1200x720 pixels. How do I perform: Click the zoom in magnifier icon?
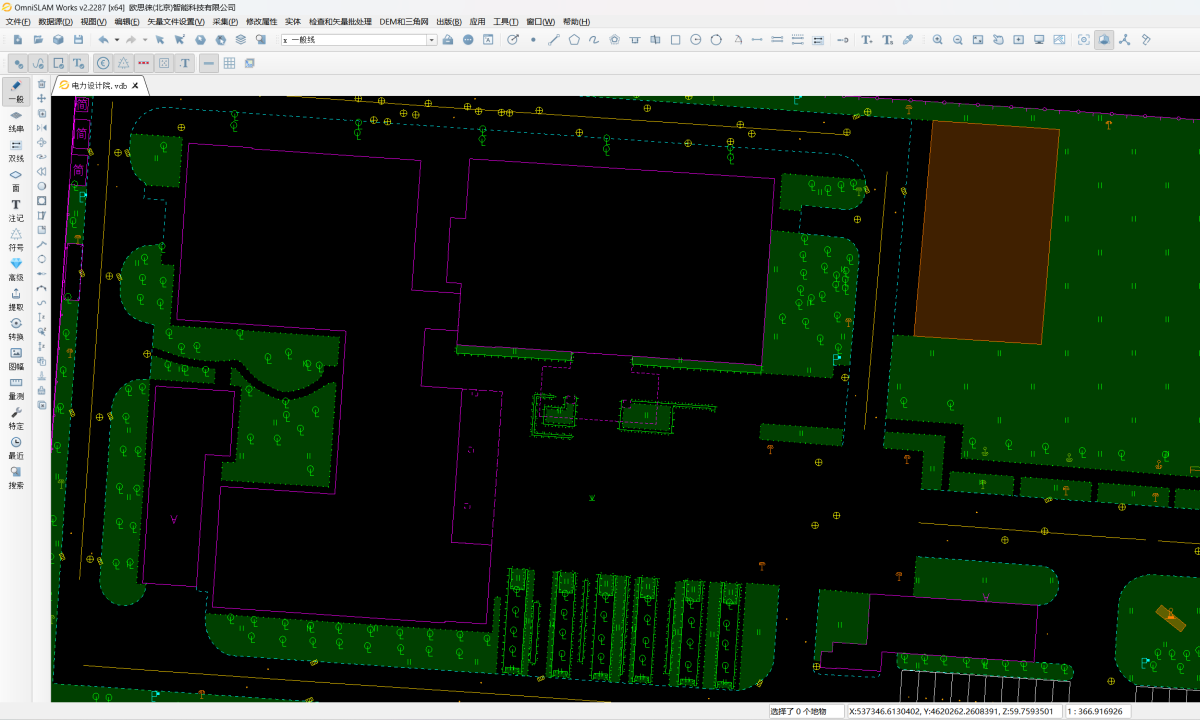point(938,40)
